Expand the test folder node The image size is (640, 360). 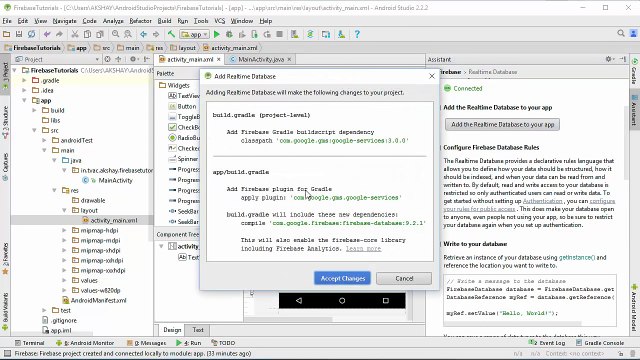click(x=44, y=310)
